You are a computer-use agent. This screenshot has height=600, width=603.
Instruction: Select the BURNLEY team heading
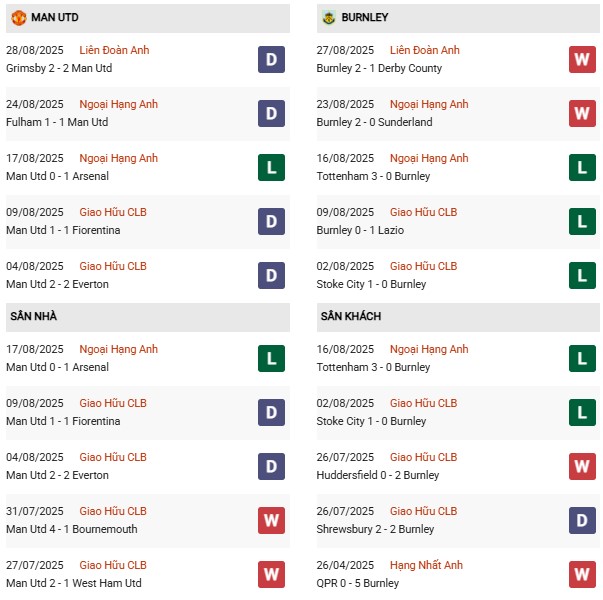(x=365, y=18)
